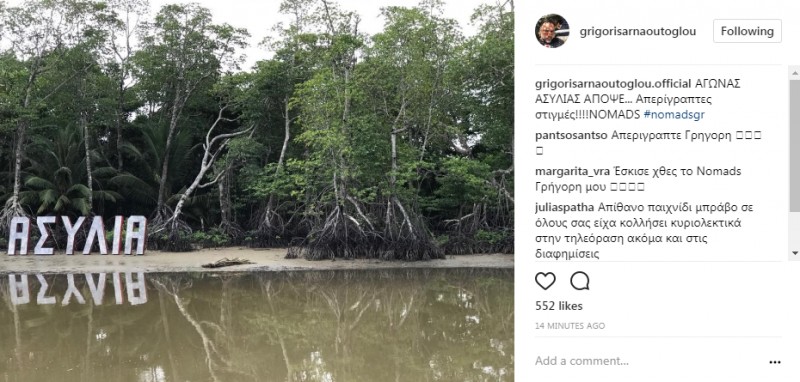The width and height of the screenshot is (800, 382).
Task: Open the comment speech bubble icon
Action: pos(580,281)
